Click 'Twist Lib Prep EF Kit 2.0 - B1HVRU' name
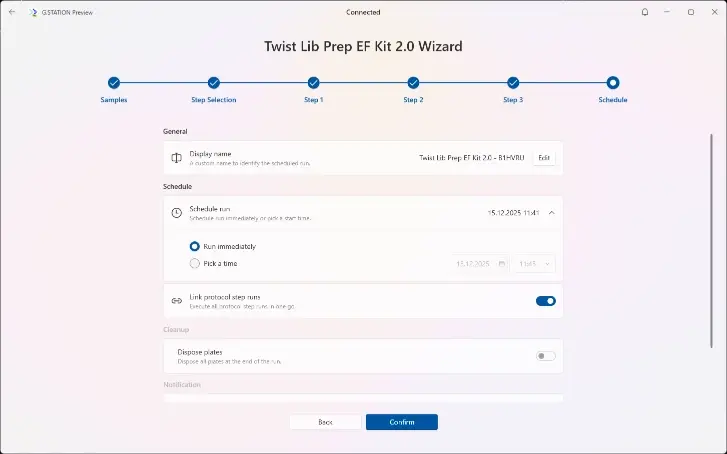Screen dimensions: 727x454 tap(472, 158)
